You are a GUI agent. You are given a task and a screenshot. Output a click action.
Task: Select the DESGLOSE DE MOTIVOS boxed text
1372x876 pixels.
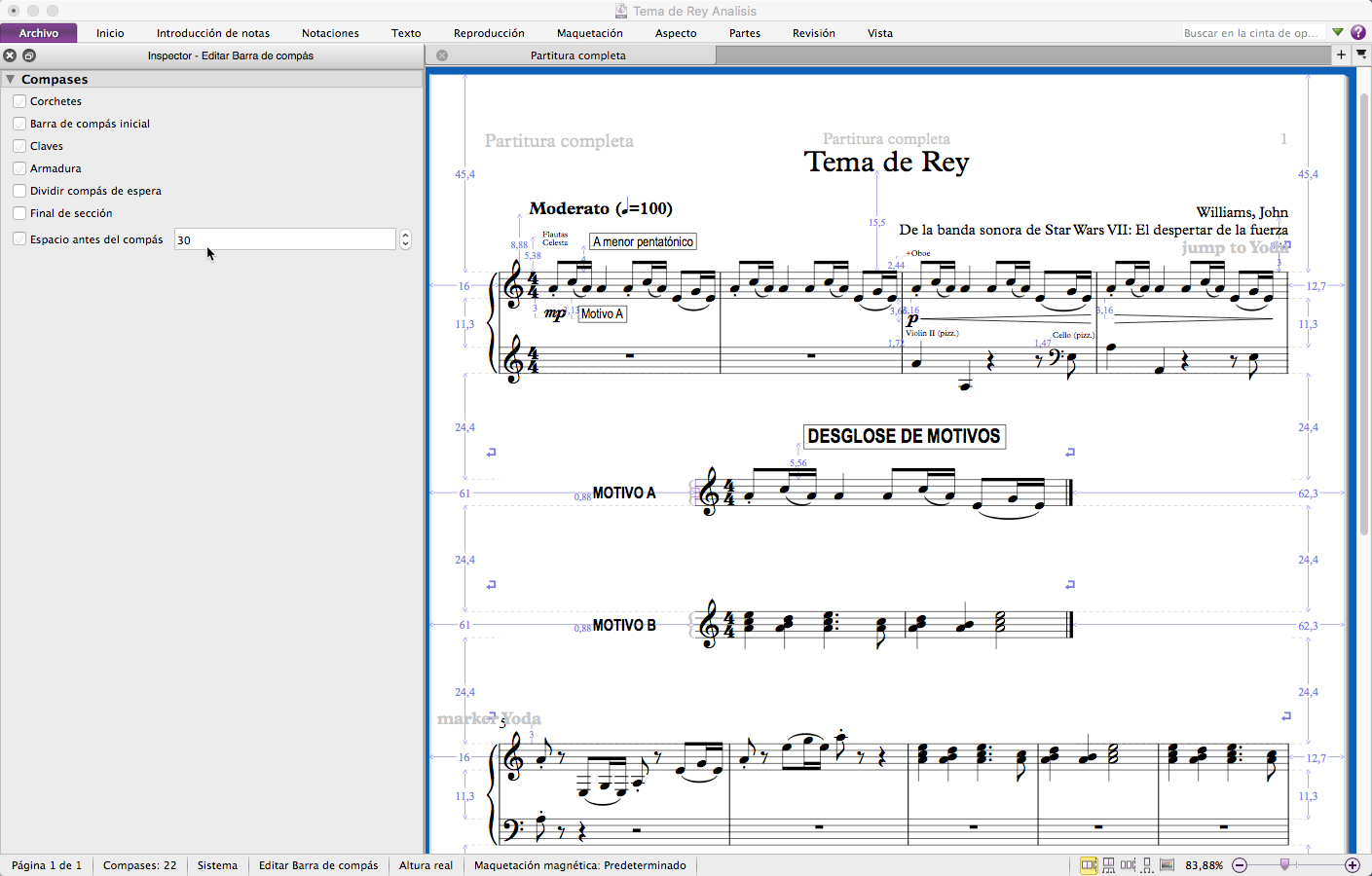[x=905, y=436]
